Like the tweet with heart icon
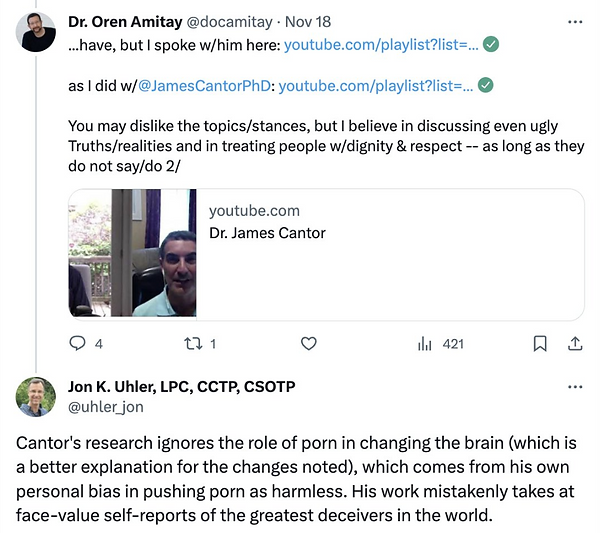 (309, 344)
